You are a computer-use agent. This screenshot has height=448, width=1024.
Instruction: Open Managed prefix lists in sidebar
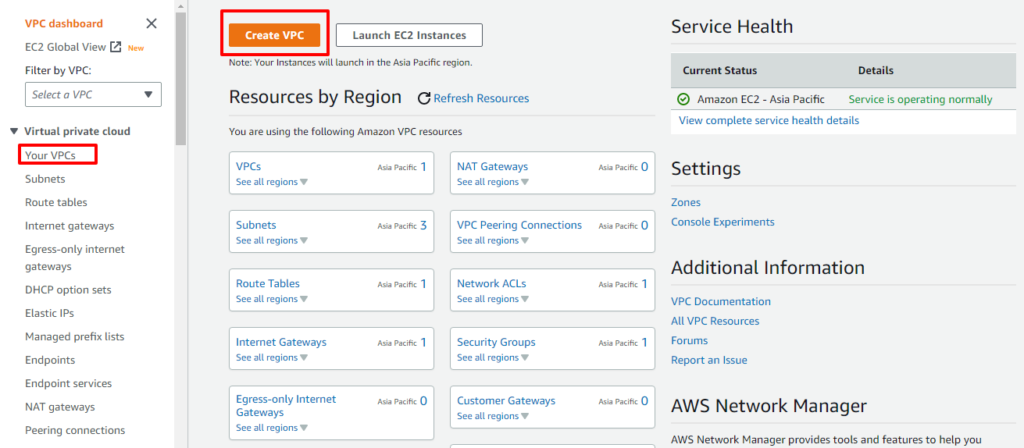74,337
